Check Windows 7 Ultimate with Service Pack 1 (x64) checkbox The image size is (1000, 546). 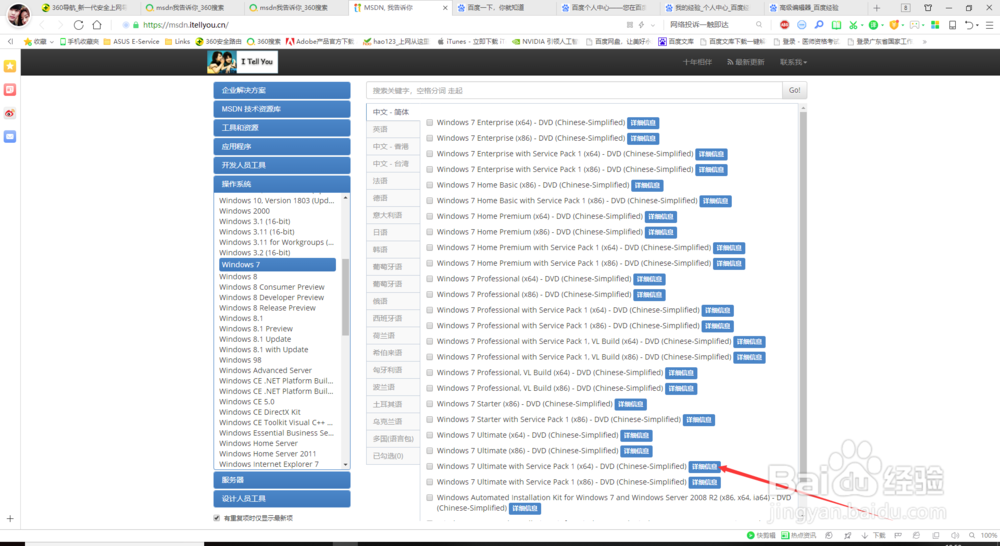(430, 466)
